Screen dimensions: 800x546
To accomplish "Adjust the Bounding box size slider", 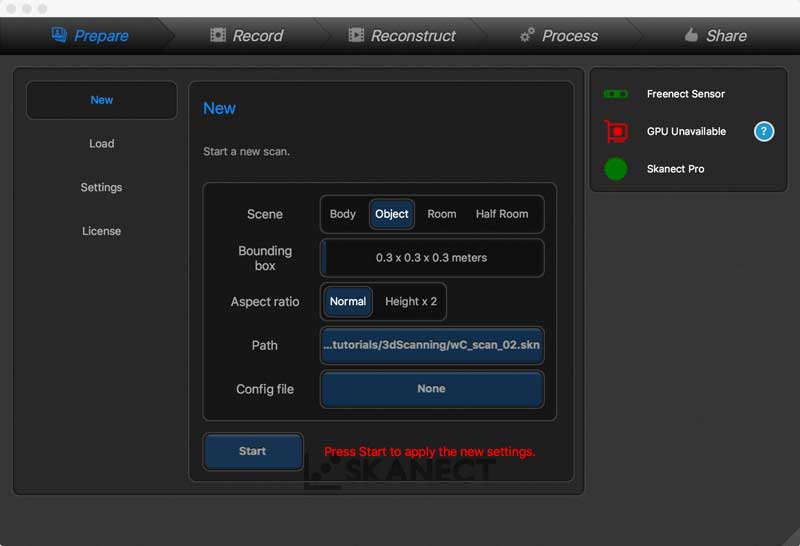I will click(x=432, y=258).
